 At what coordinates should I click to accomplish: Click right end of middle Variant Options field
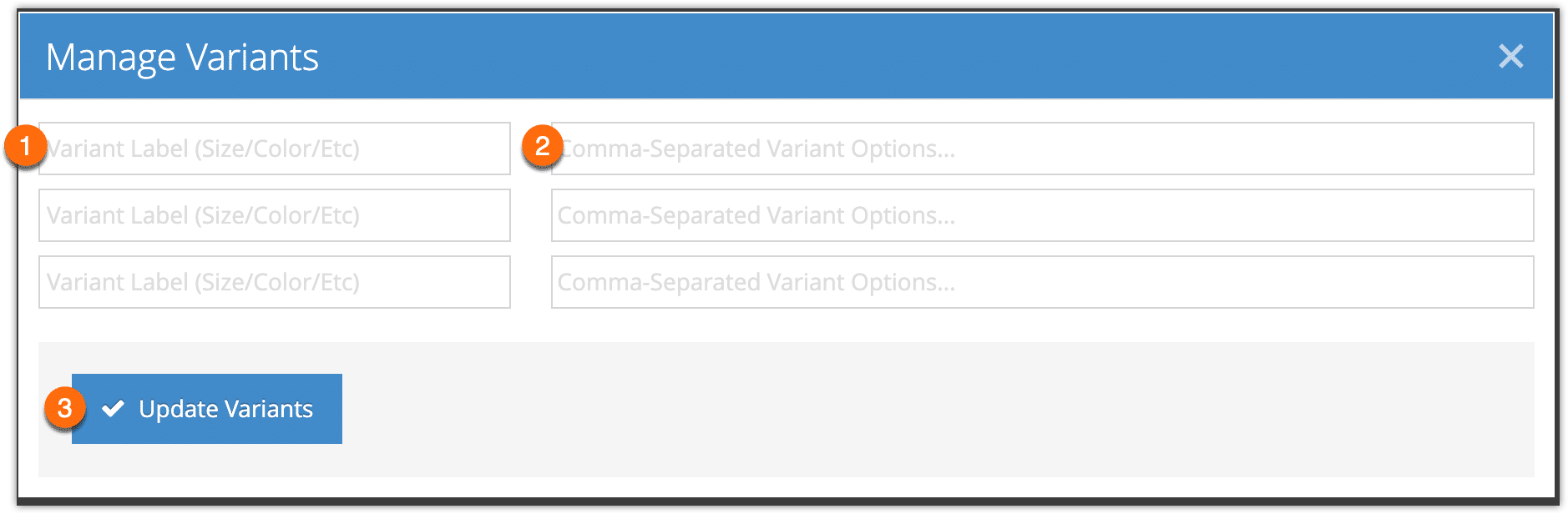1503,215
